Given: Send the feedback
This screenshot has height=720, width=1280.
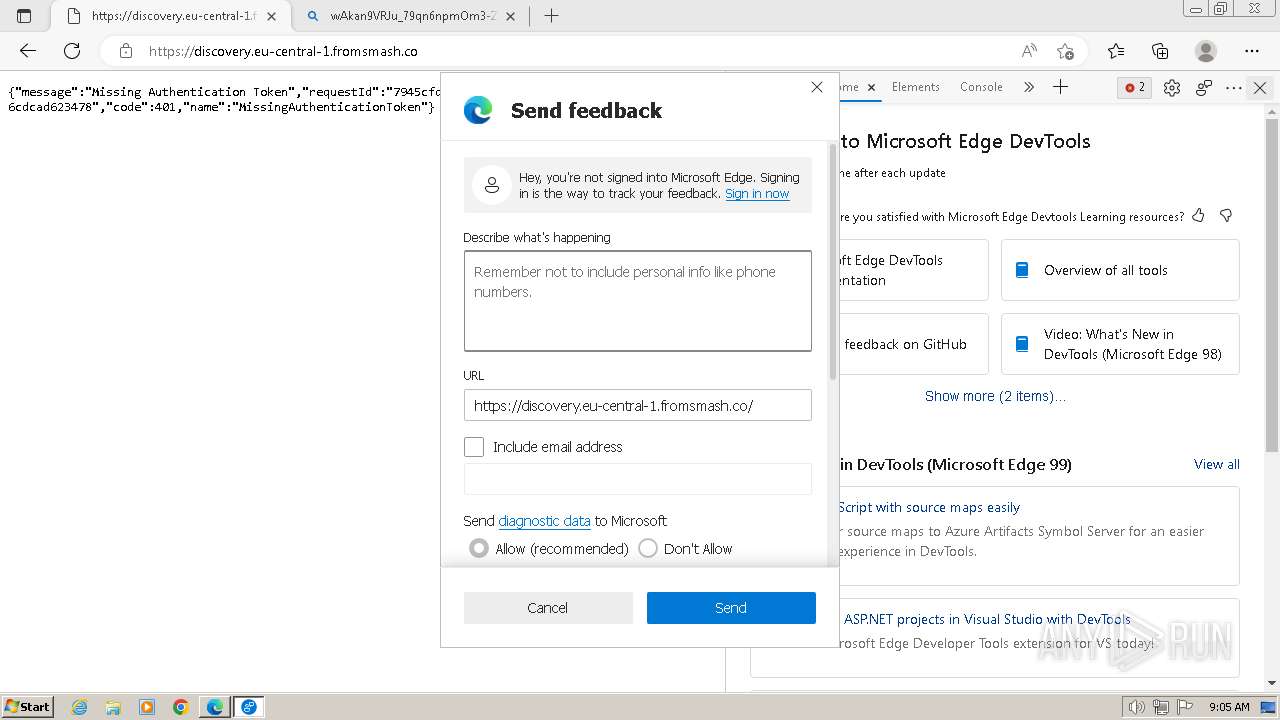Looking at the screenshot, I should tap(731, 608).
